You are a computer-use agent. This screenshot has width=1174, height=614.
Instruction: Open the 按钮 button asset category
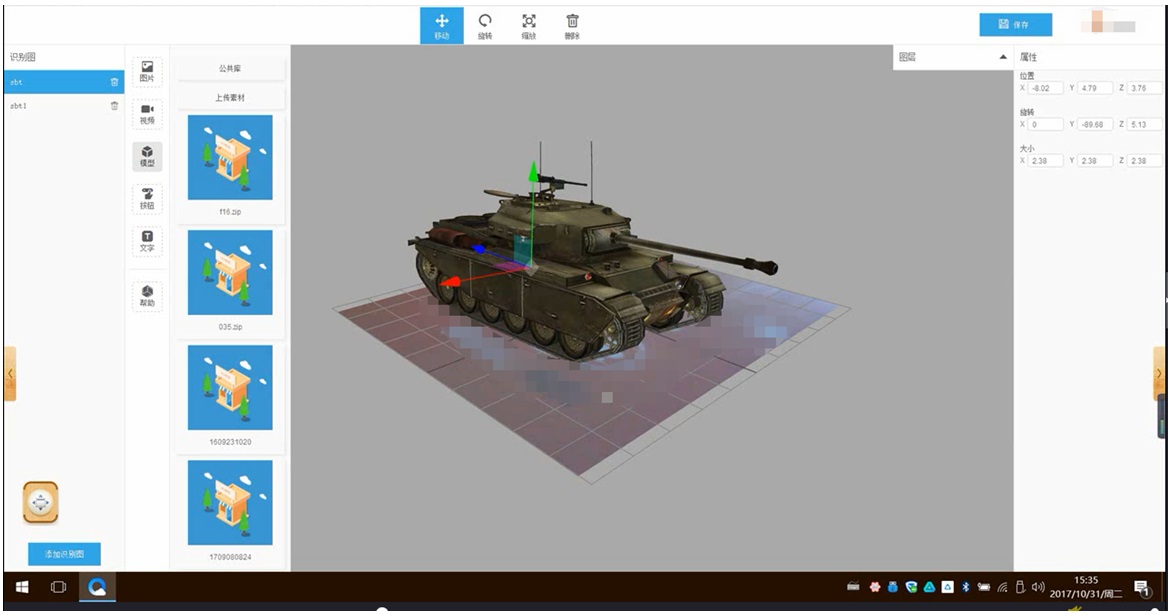coord(147,199)
